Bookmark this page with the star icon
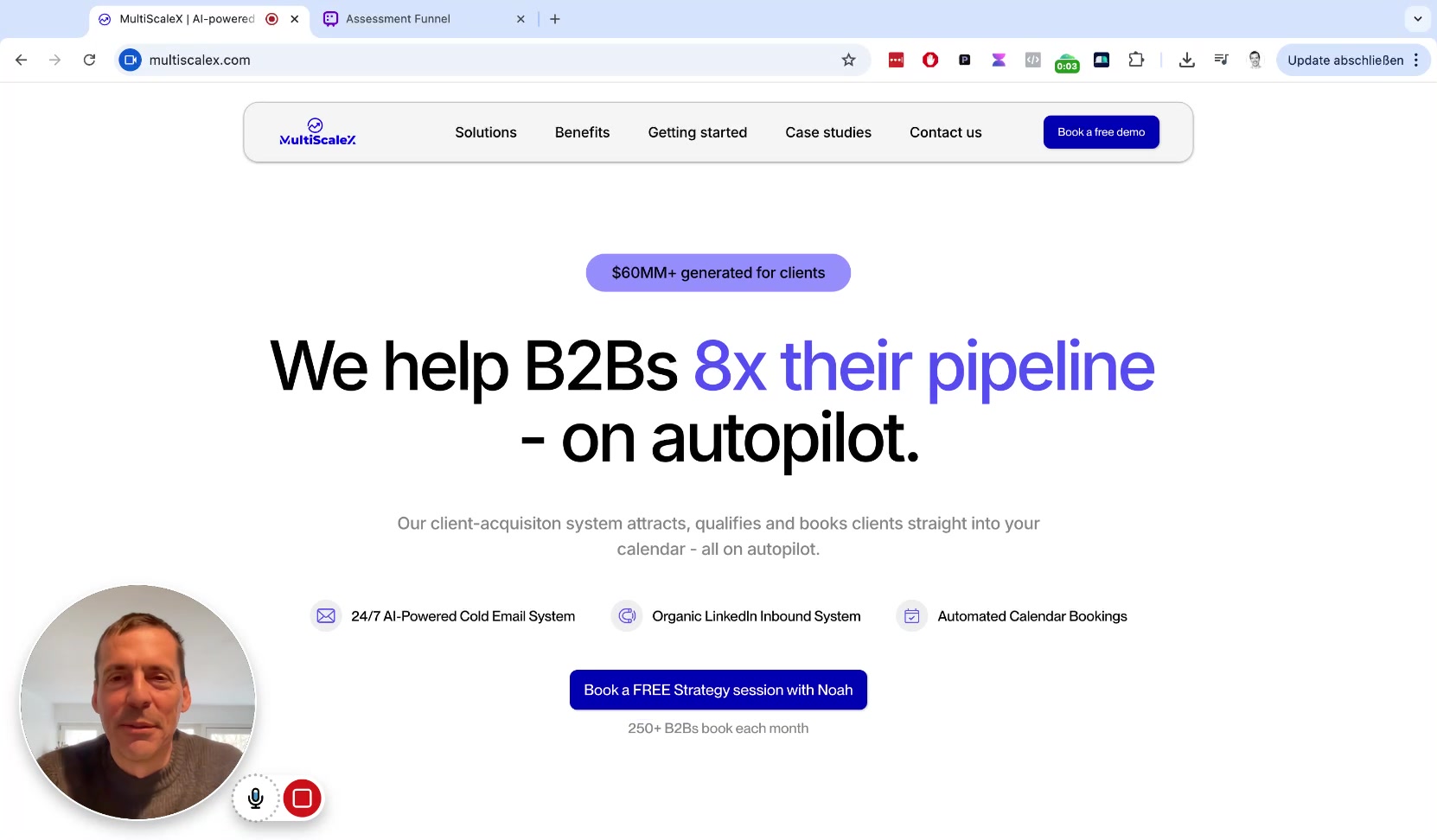 click(x=848, y=60)
